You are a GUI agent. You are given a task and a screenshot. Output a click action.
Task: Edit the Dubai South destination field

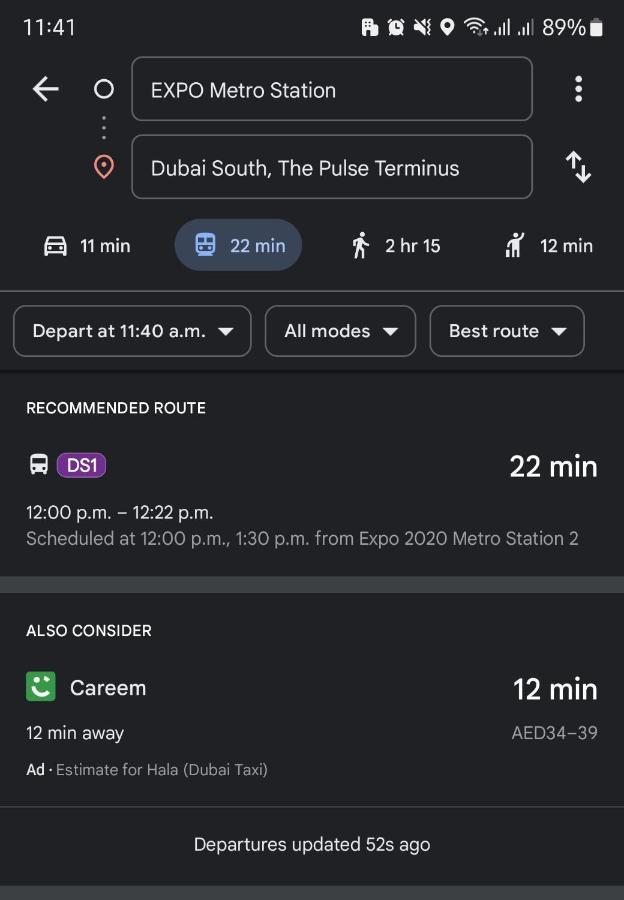coord(332,167)
